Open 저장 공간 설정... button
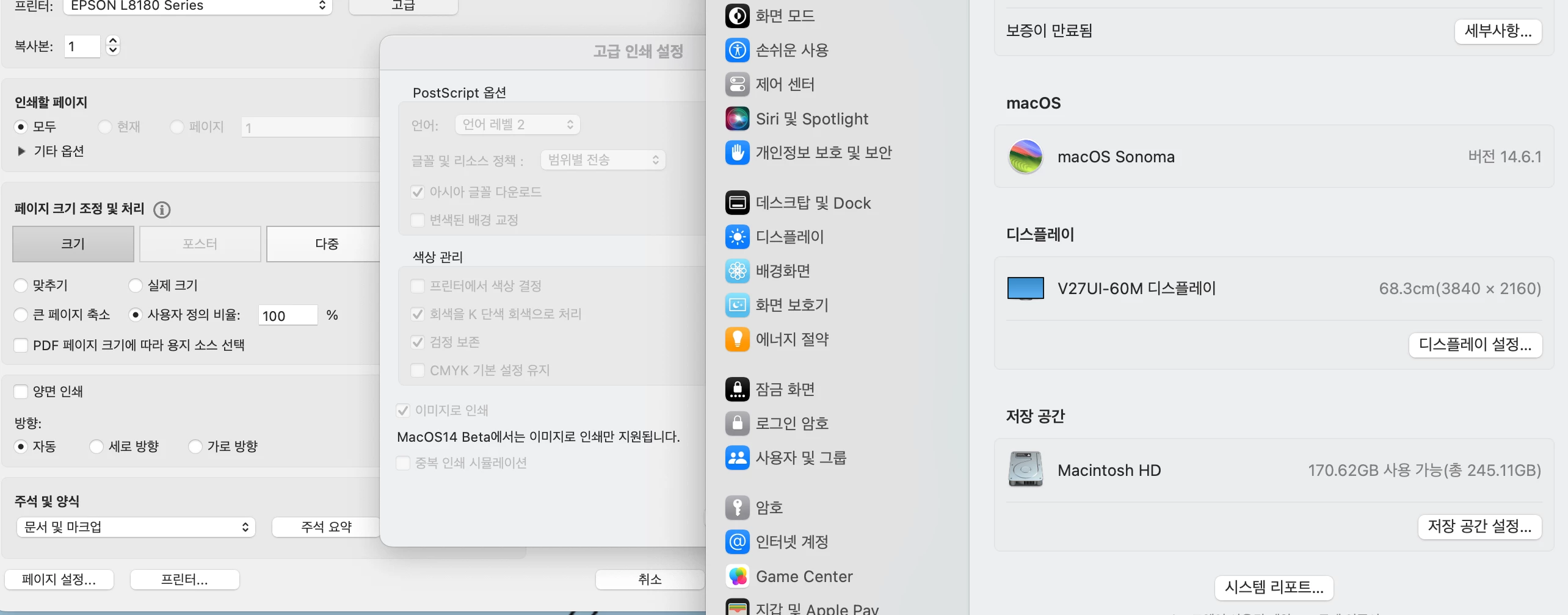The height and width of the screenshot is (615, 1568). pos(1479,527)
